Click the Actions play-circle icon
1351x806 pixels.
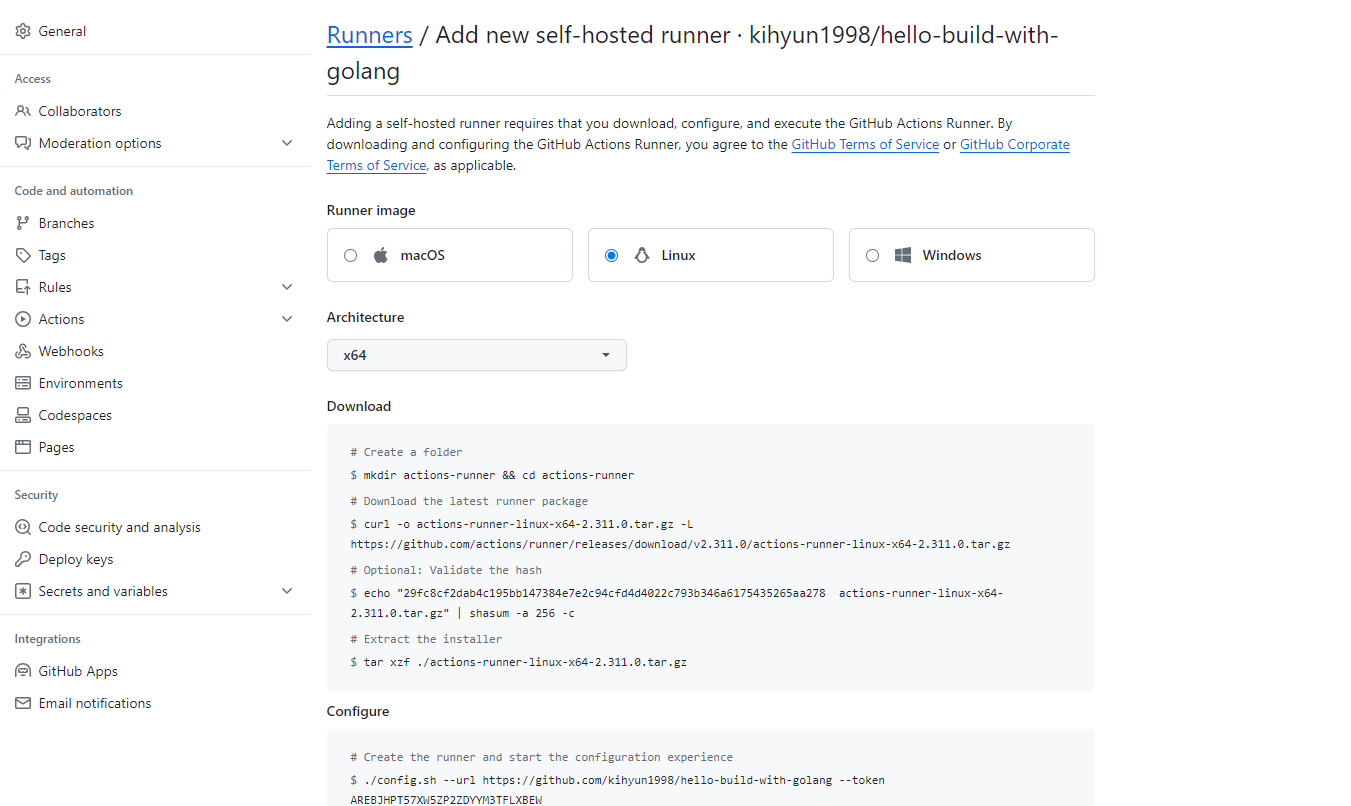[x=23, y=319]
